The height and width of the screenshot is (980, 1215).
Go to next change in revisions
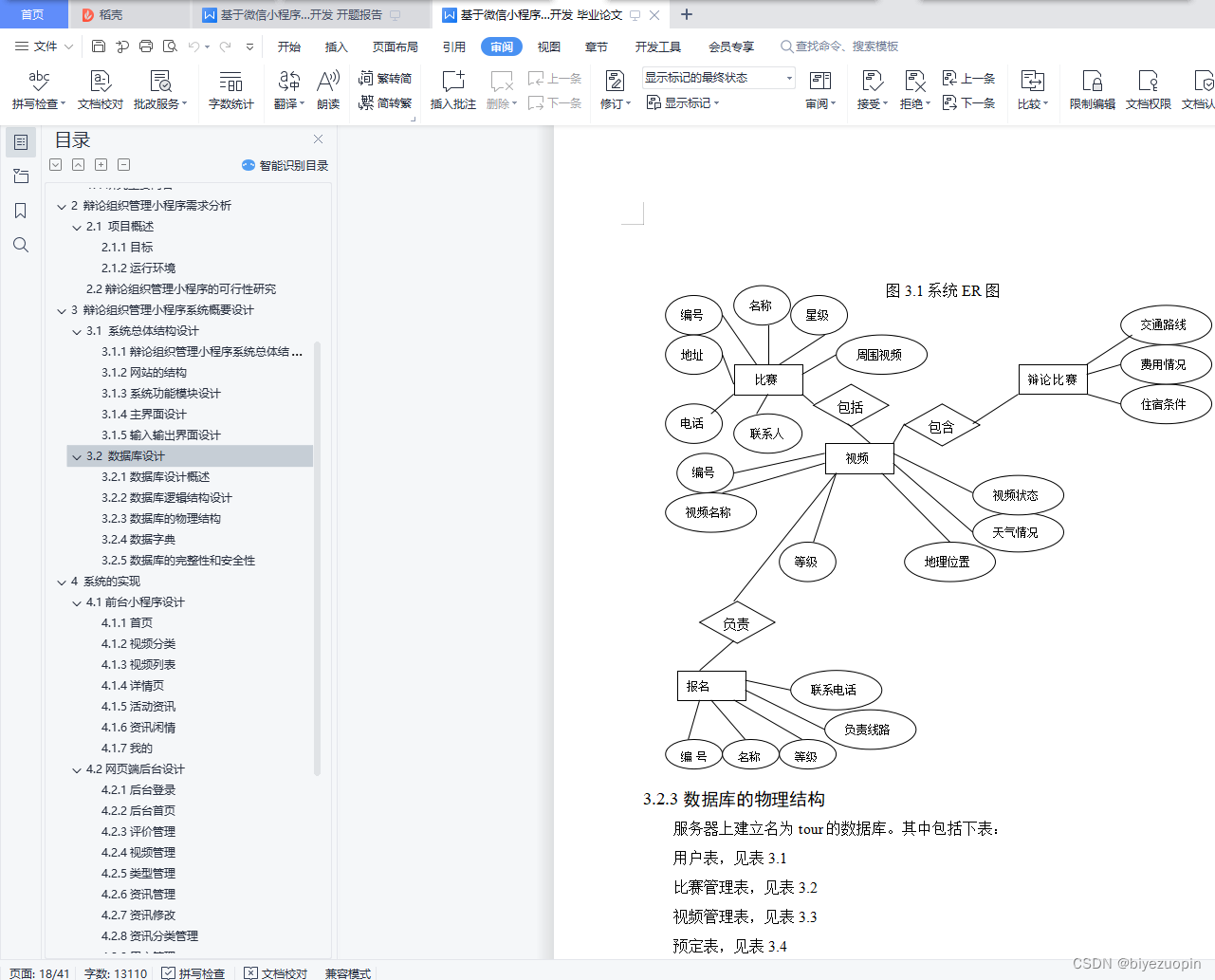pos(968,102)
